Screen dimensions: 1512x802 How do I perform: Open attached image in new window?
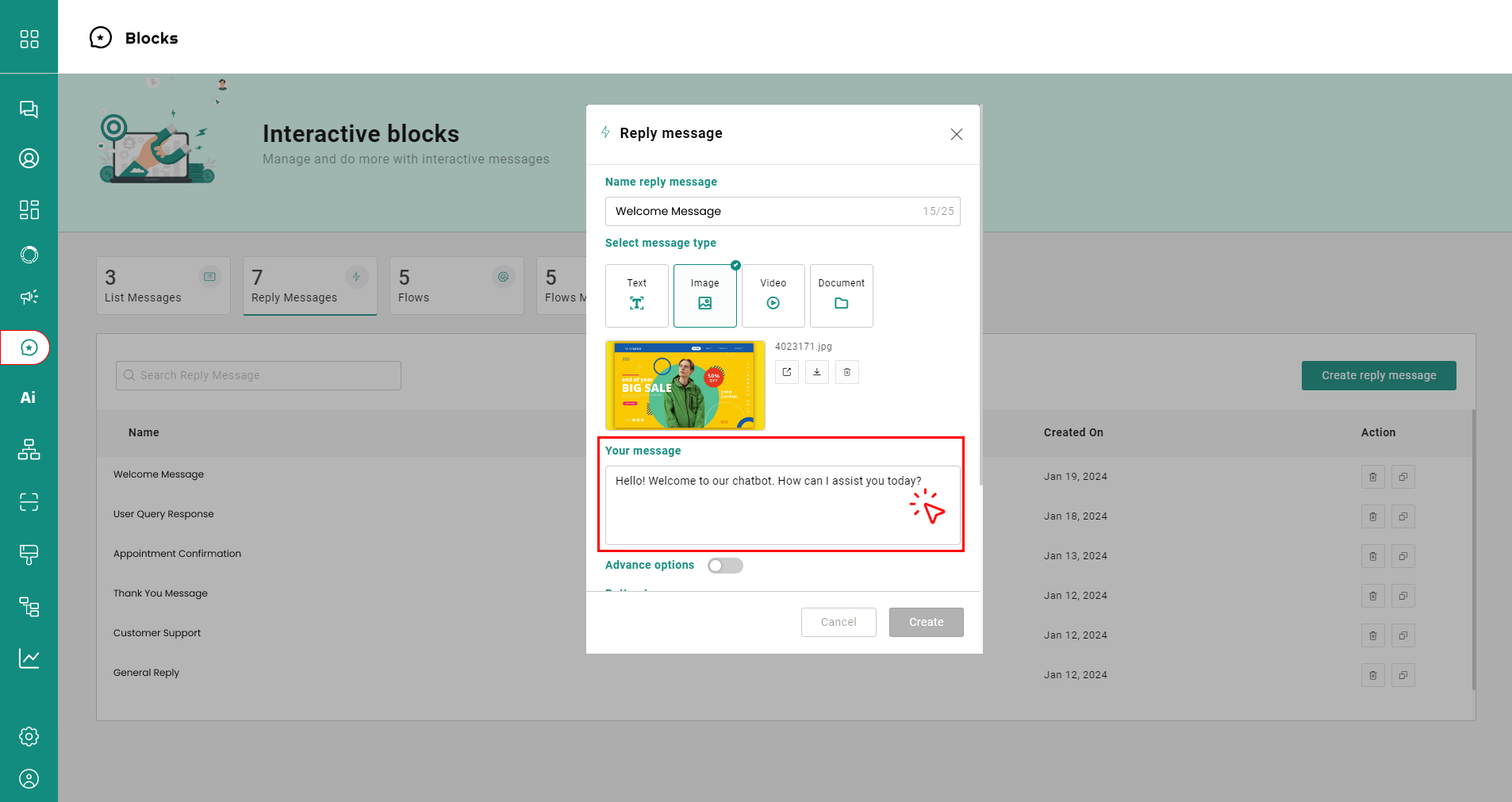[786, 372]
